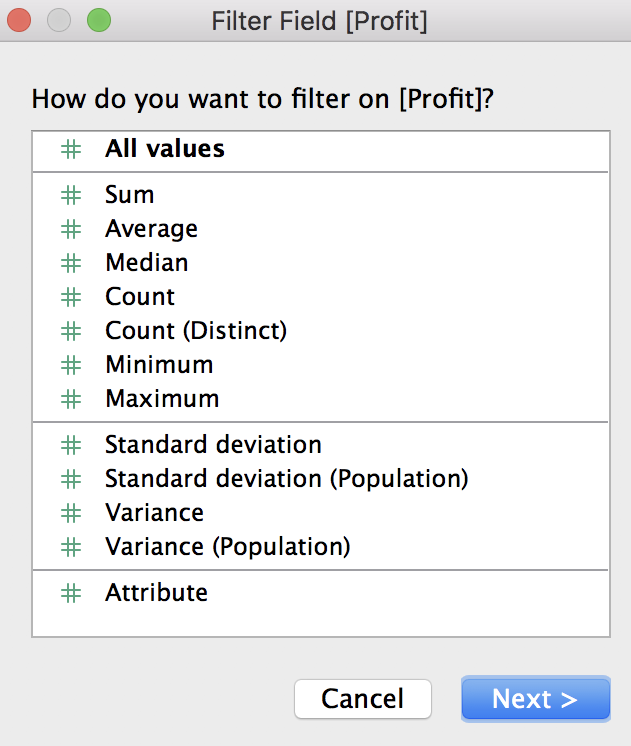
Task: Proceed with the Next > button
Action: (x=535, y=698)
